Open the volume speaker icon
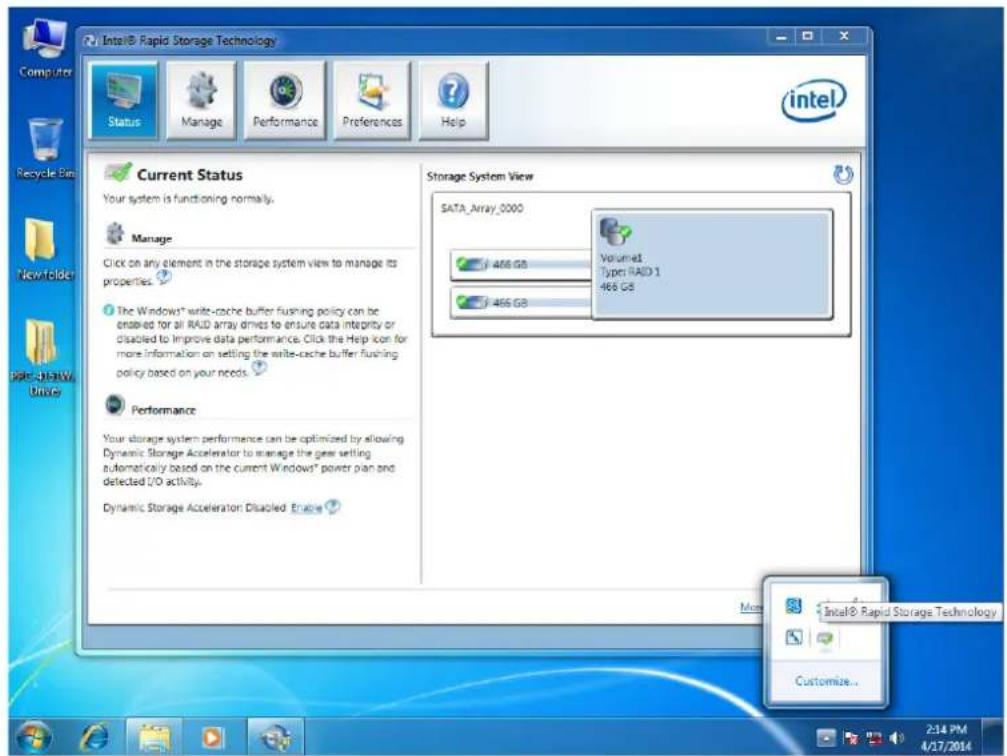 click(897, 739)
